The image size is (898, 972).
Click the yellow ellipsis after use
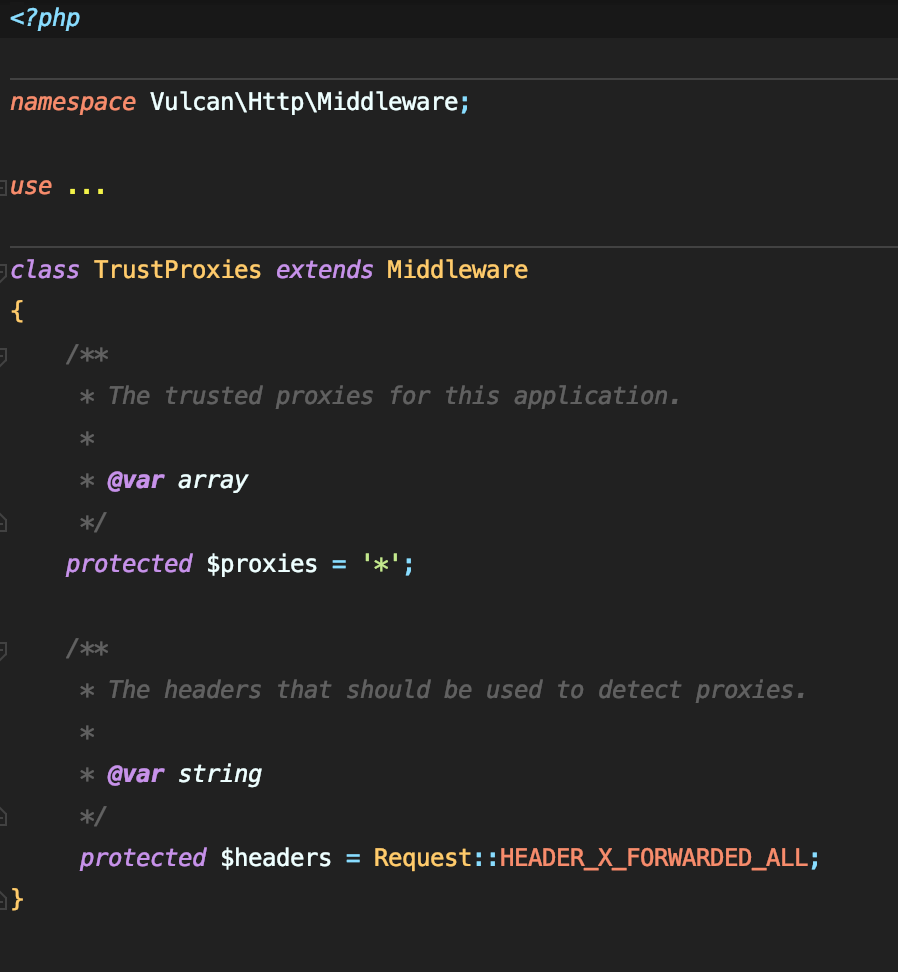(86, 187)
